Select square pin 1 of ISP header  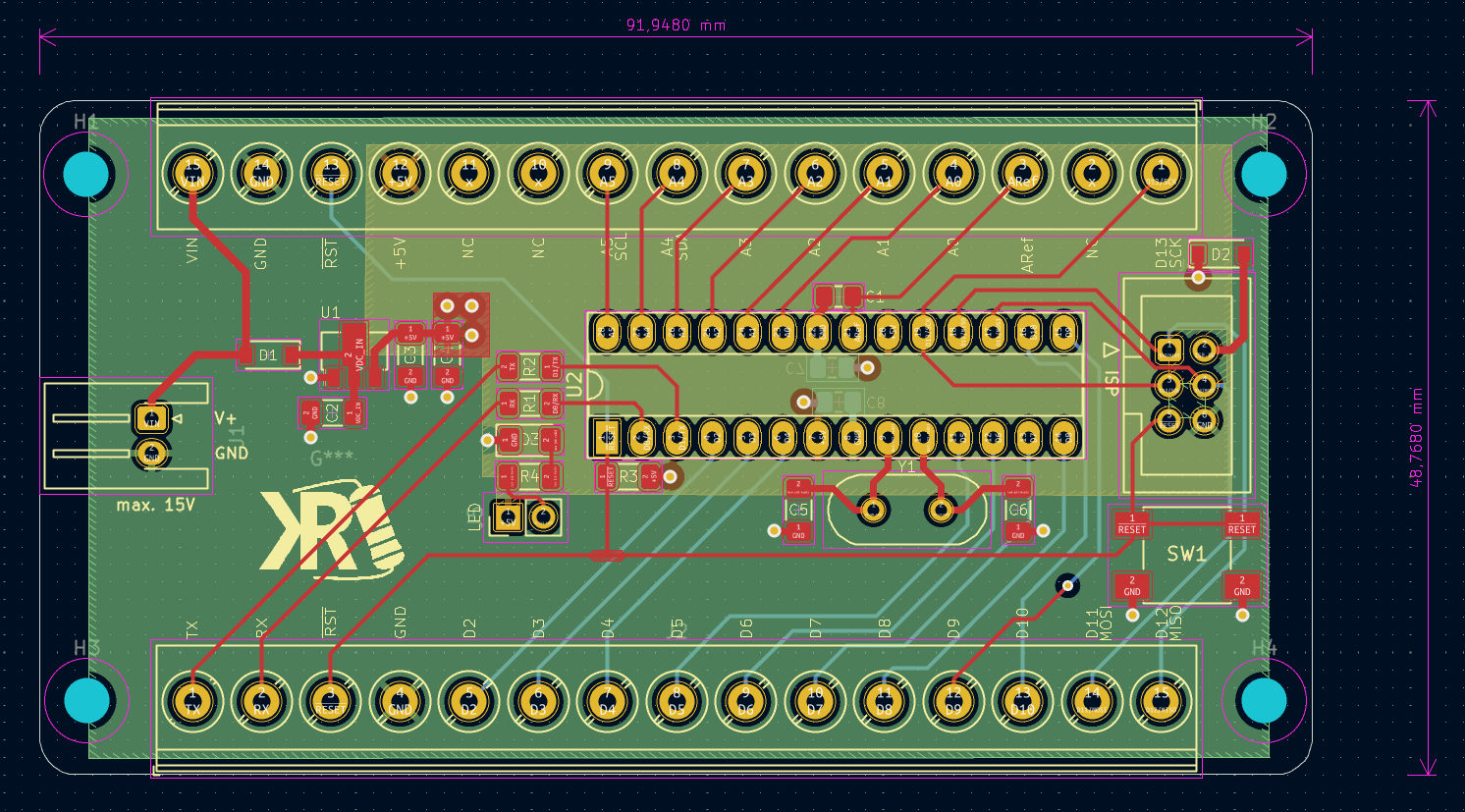tap(1168, 350)
